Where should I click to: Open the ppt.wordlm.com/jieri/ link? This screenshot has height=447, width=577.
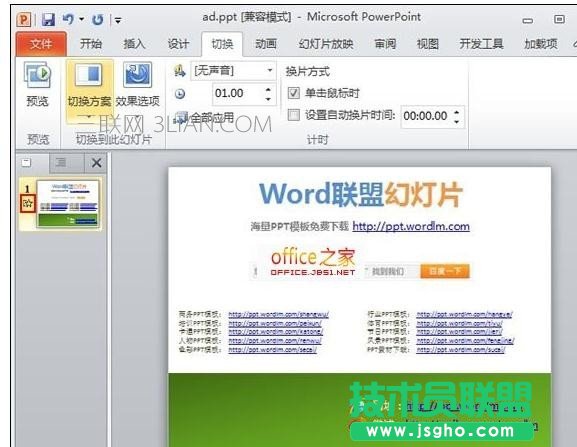tap(460, 332)
